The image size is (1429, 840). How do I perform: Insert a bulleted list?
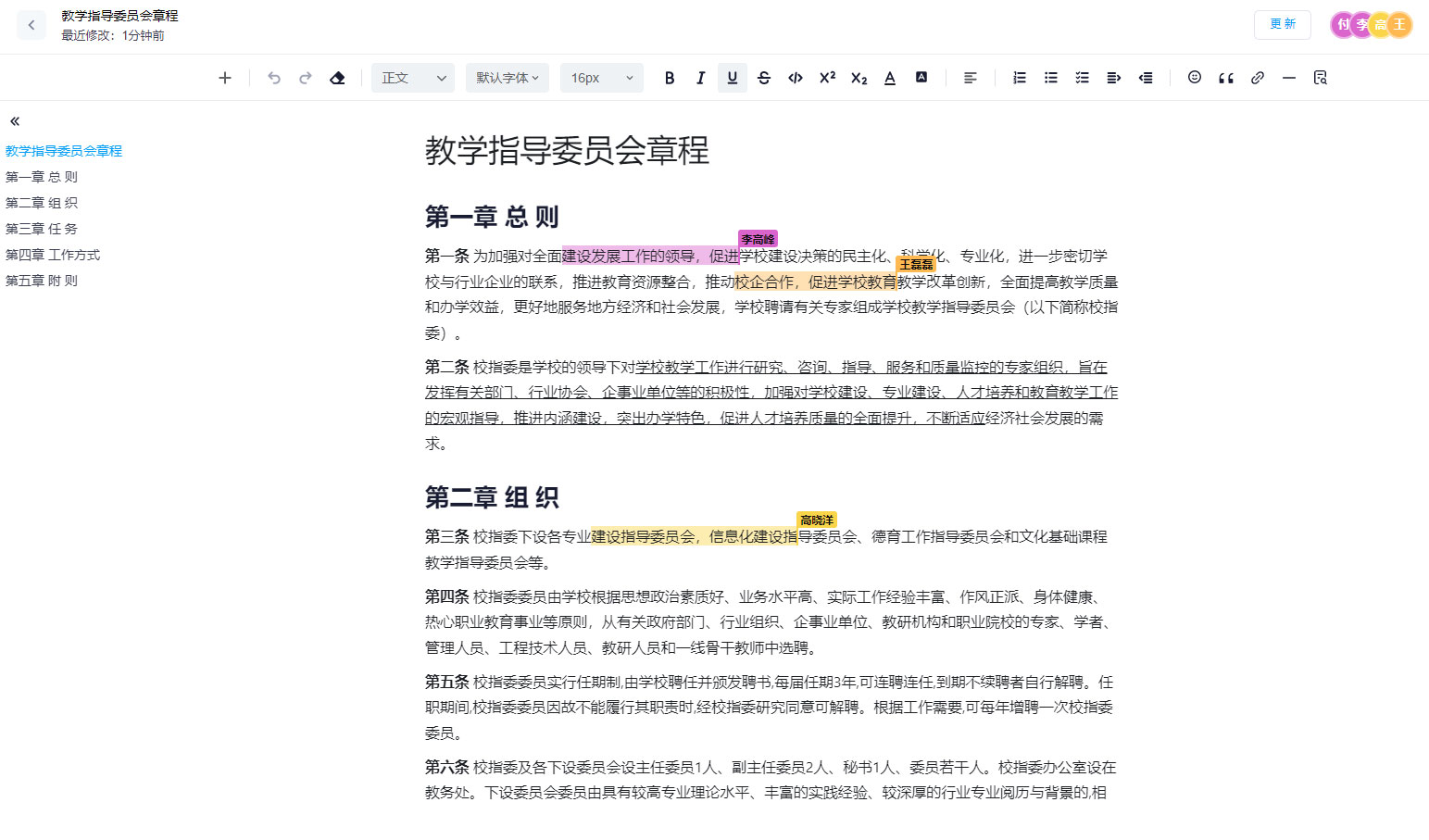click(1051, 78)
